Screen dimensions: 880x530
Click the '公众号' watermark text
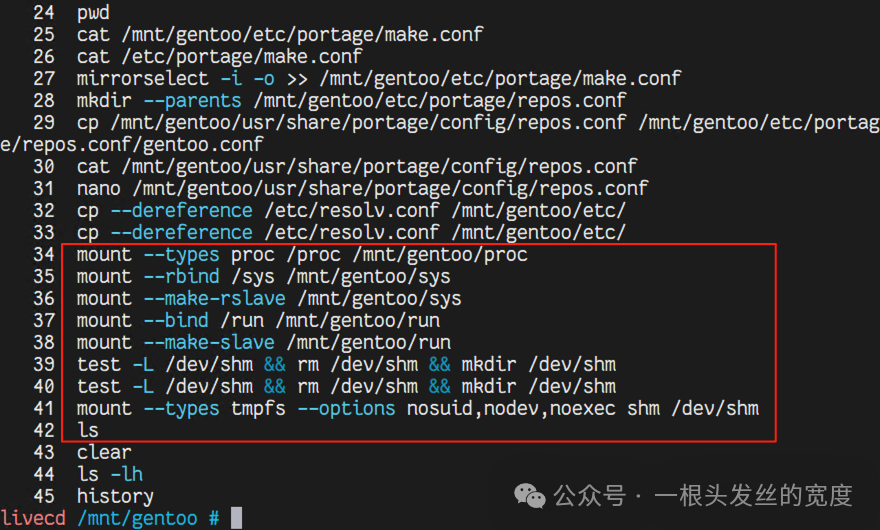[x=590, y=496]
